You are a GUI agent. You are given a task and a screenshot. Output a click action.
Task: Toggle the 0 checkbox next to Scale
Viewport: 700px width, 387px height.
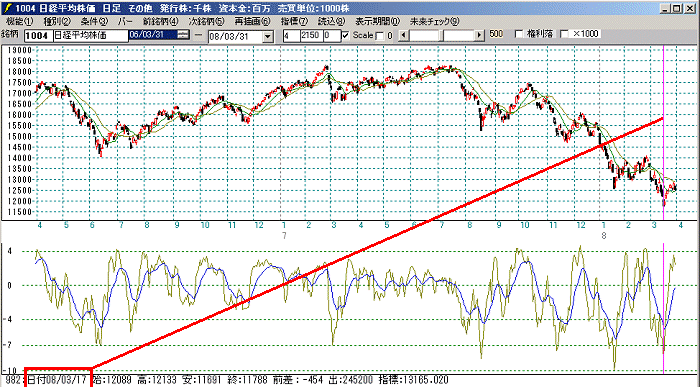point(379,36)
